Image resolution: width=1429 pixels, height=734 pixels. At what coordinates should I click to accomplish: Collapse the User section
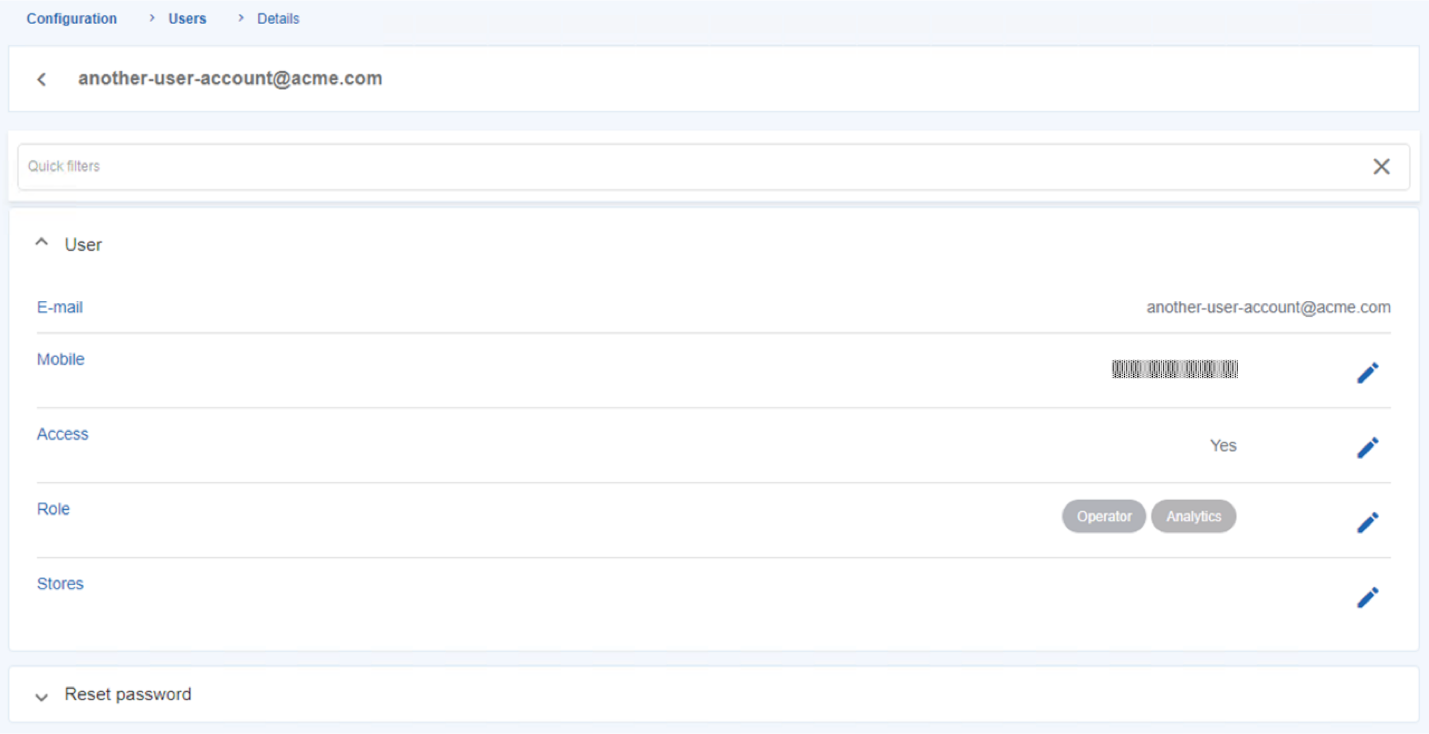pyautogui.click(x=42, y=243)
